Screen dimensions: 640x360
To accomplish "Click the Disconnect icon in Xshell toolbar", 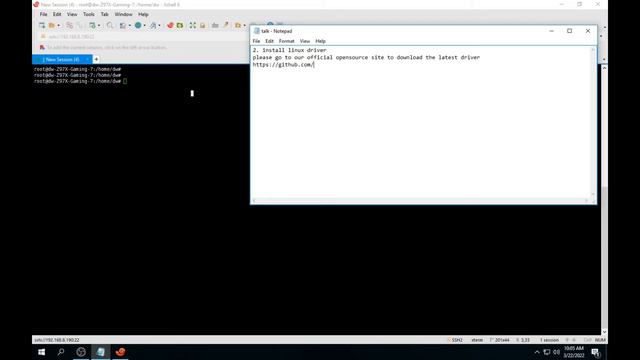I will 69,25.
